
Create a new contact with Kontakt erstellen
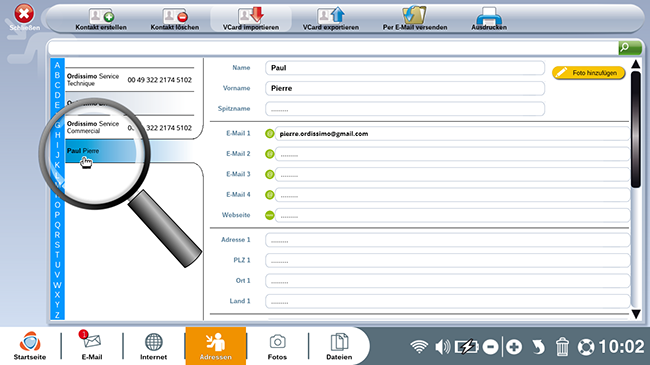click(x=101, y=19)
